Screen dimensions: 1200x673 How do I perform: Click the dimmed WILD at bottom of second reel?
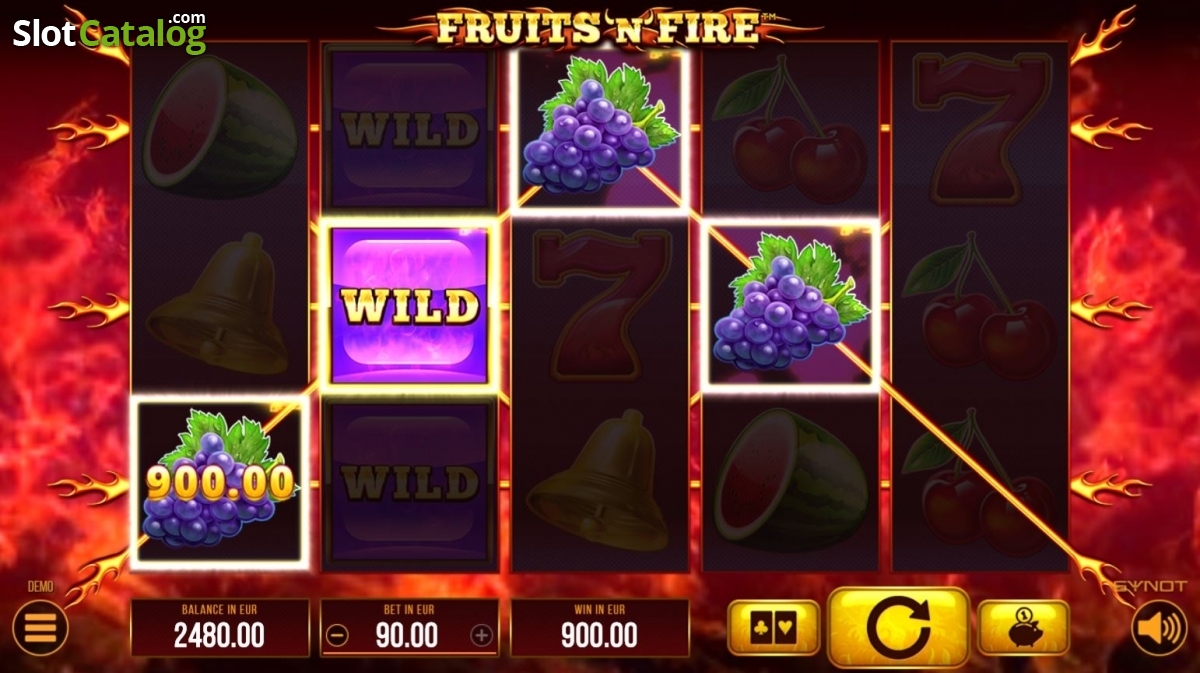click(409, 483)
